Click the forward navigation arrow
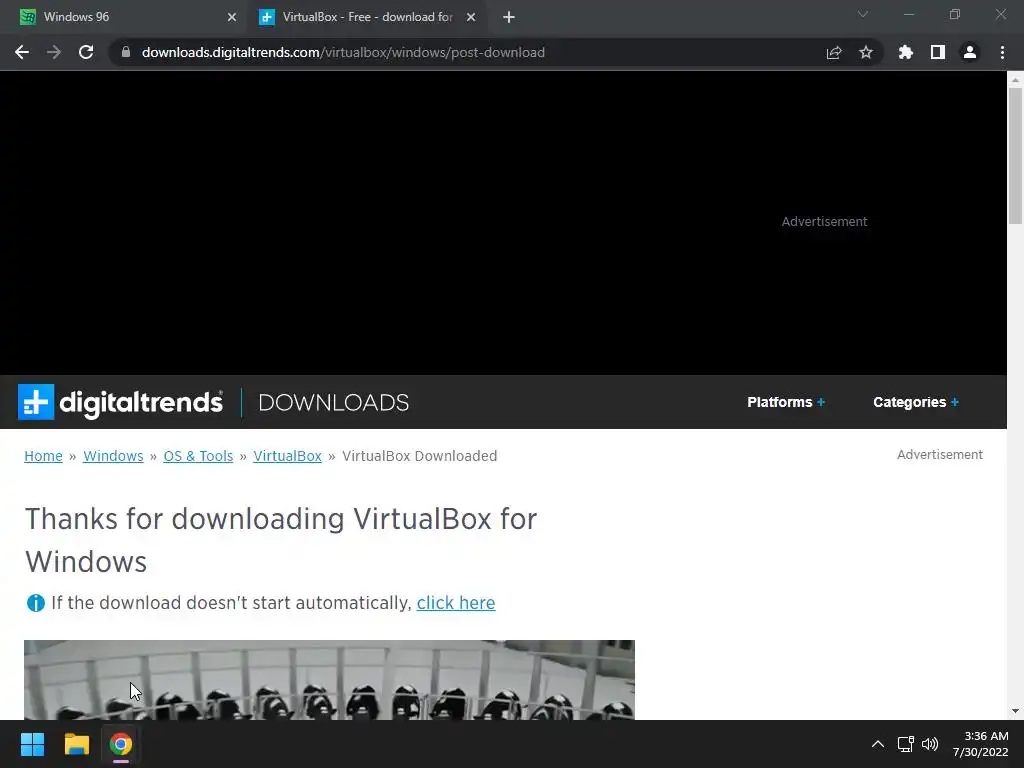Image resolution: width=1024 pixels, height=768 pixels. pyautogui.click(x=54, y=52)
